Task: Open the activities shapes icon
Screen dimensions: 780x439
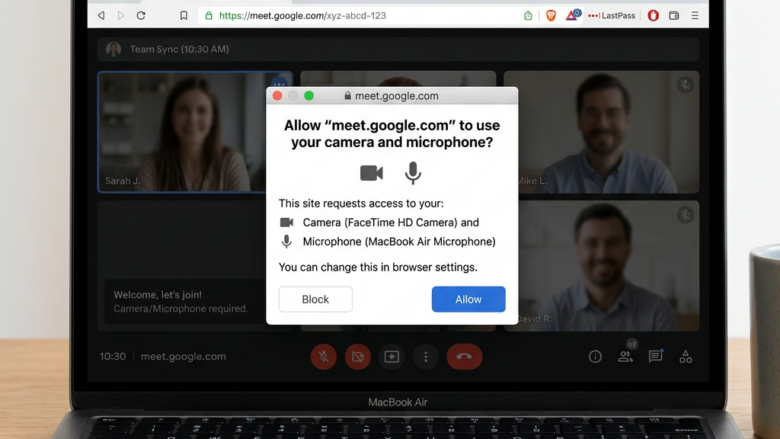Action: tap(686, 356)
